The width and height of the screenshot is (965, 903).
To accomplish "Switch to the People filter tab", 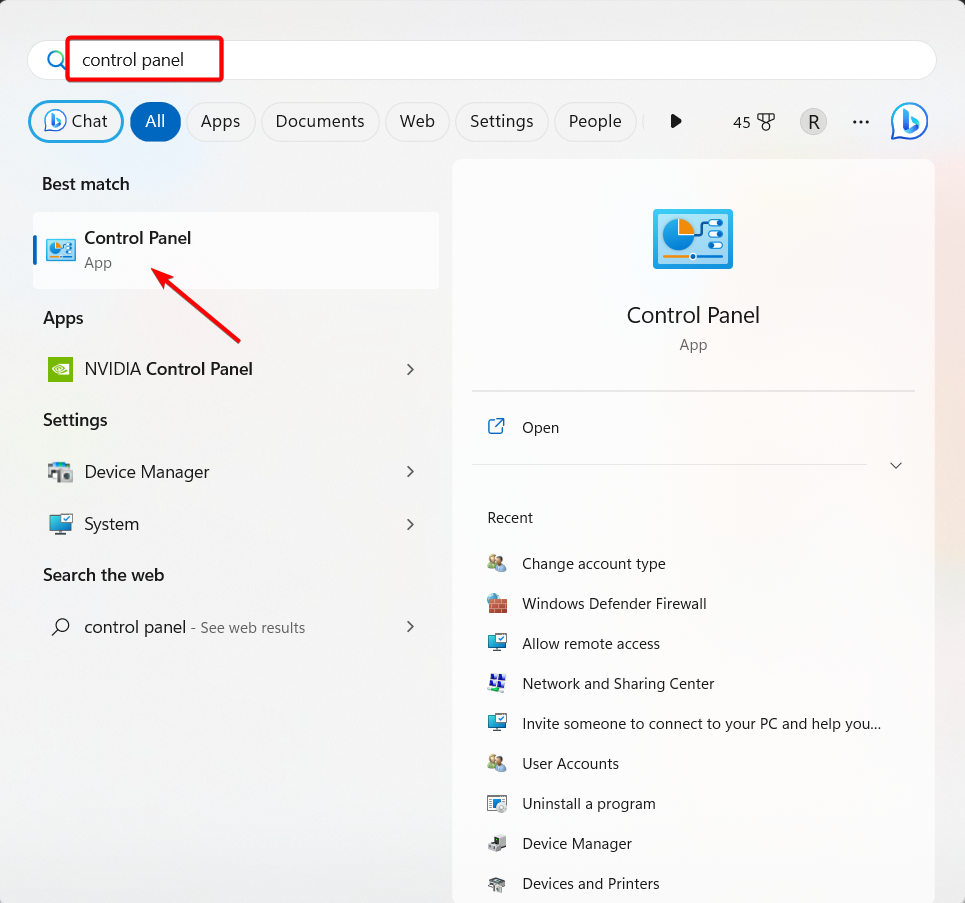I will point(595,121).
